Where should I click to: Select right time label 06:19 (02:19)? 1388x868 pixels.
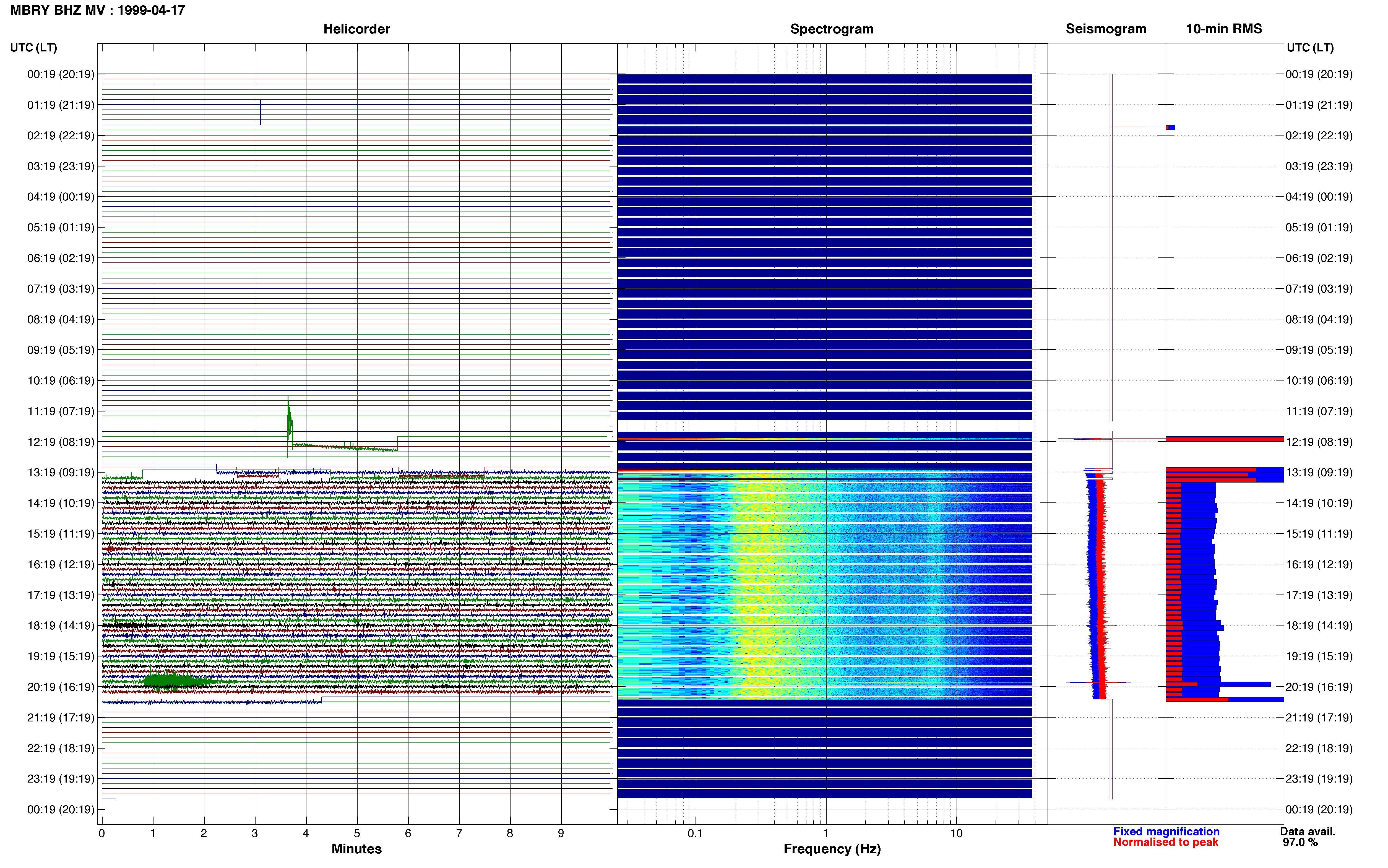(1319, 258)
